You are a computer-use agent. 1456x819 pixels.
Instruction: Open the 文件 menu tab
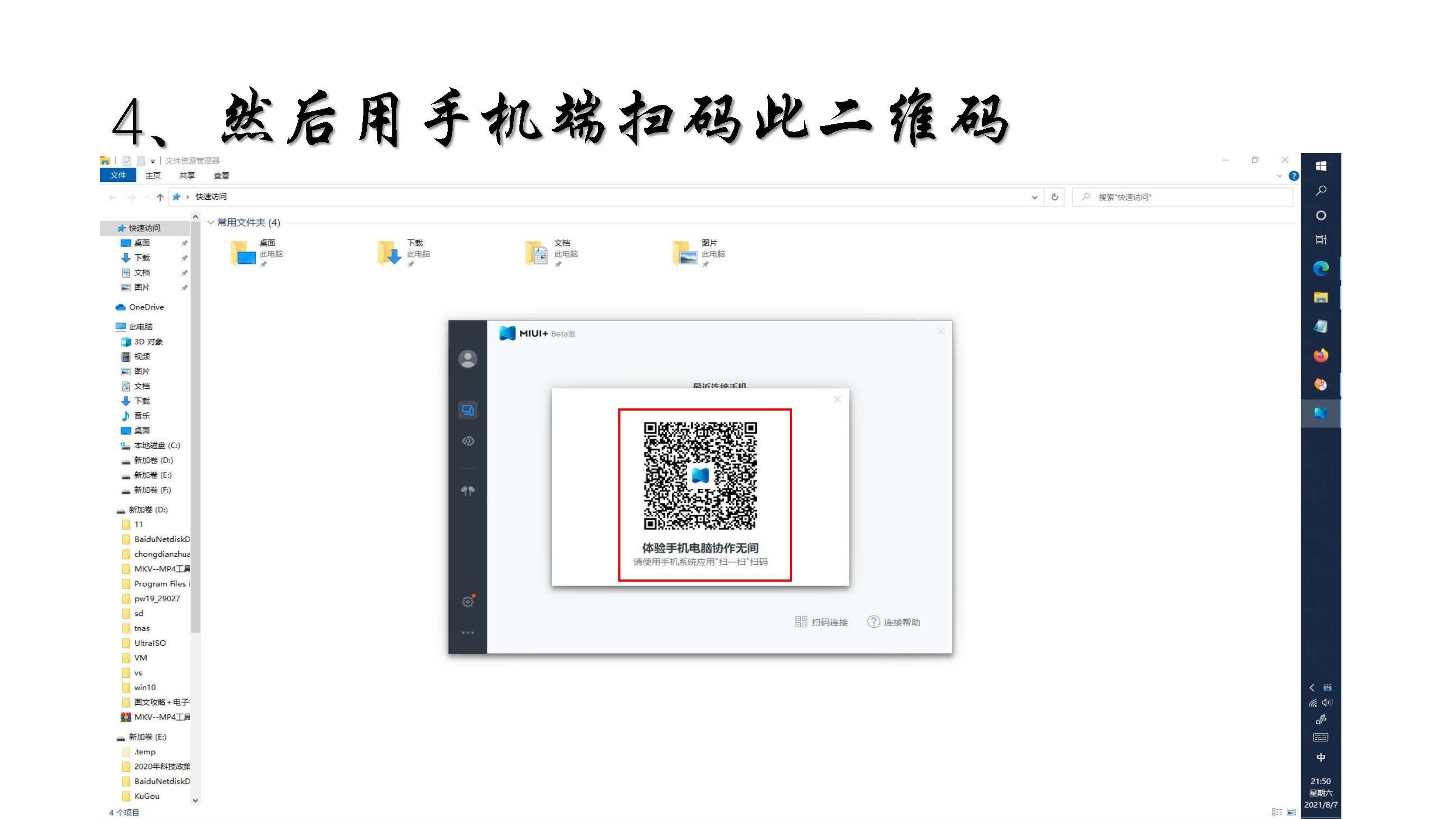117,175
